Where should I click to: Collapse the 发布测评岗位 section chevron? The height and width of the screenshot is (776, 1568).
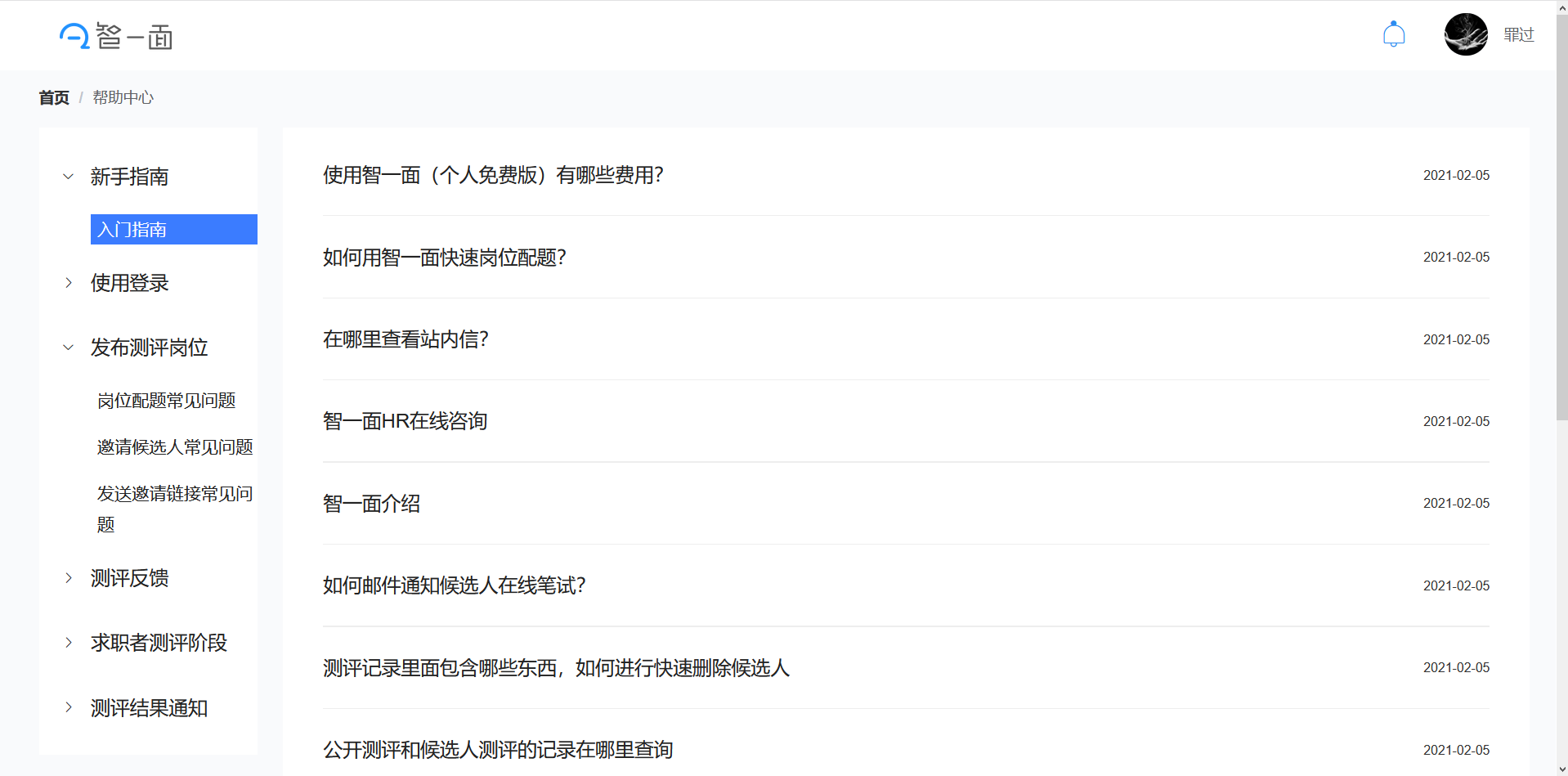[x=69, y=348]
